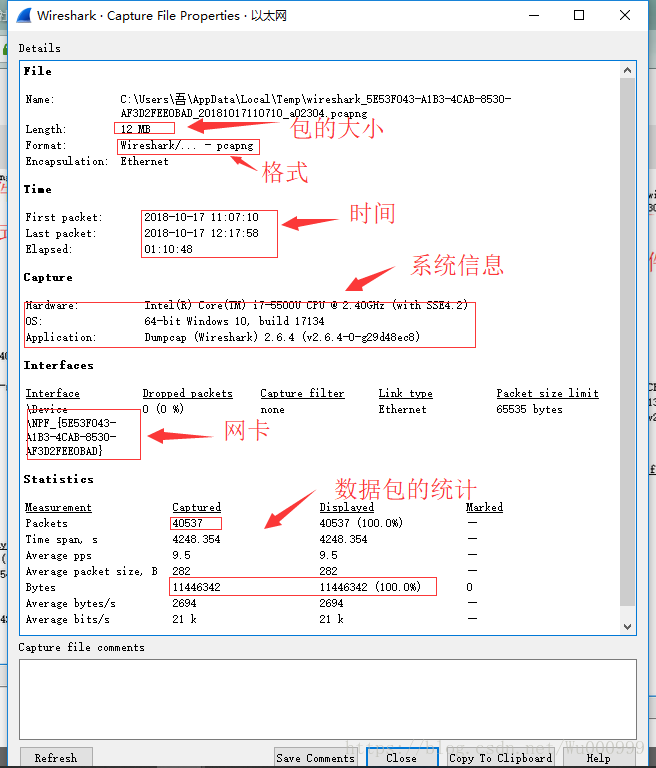This screenshot has height=768, width=656.
Task: Click inside the Capture file comments box
Action: point(328,699)
